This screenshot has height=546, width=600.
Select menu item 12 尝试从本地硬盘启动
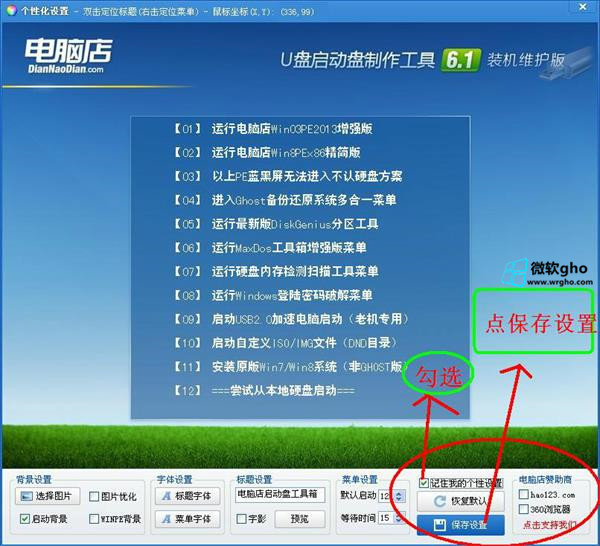(x=264, y=391)
